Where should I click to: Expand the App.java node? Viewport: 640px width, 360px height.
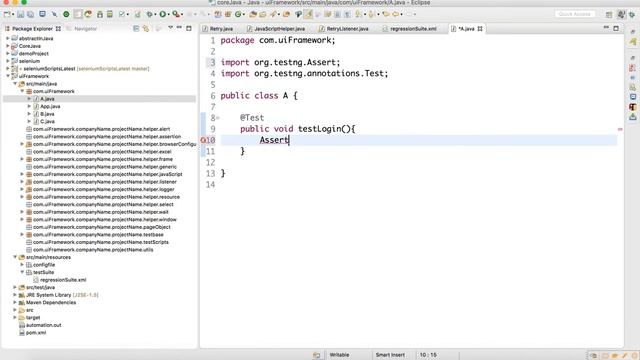(29, 107)
